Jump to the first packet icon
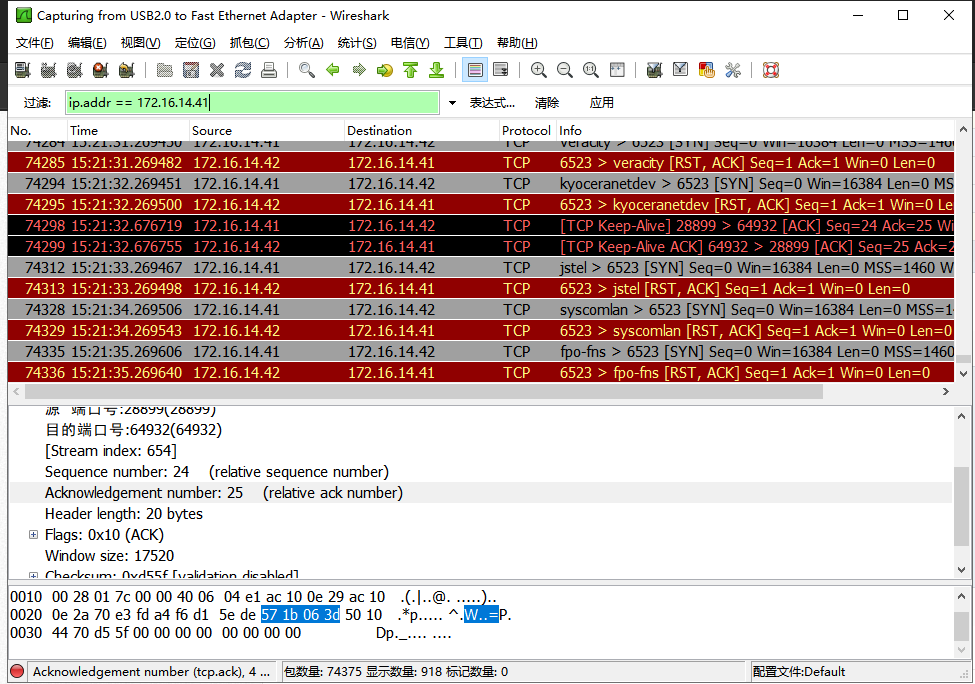975x684 pixels. click(411, 70)
